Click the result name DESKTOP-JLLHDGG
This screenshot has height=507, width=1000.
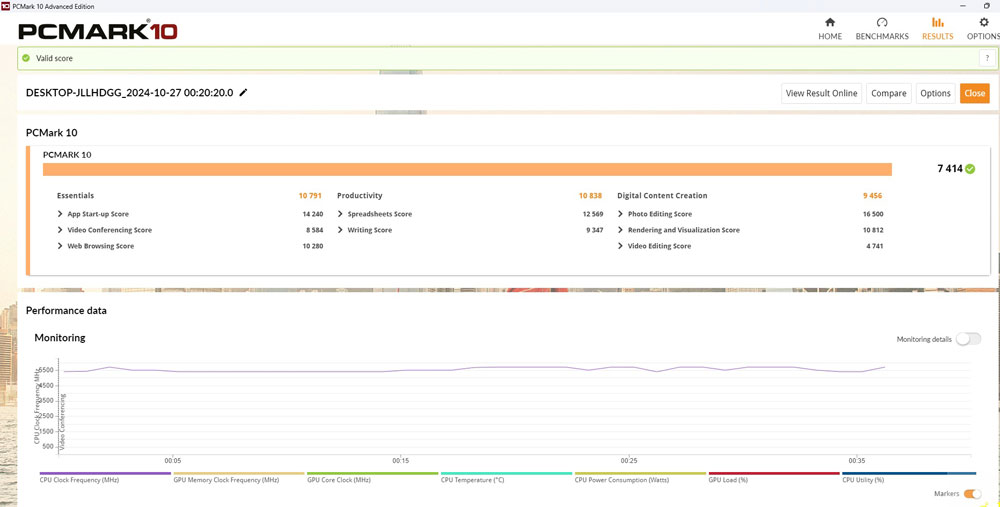tap(129, 92)
